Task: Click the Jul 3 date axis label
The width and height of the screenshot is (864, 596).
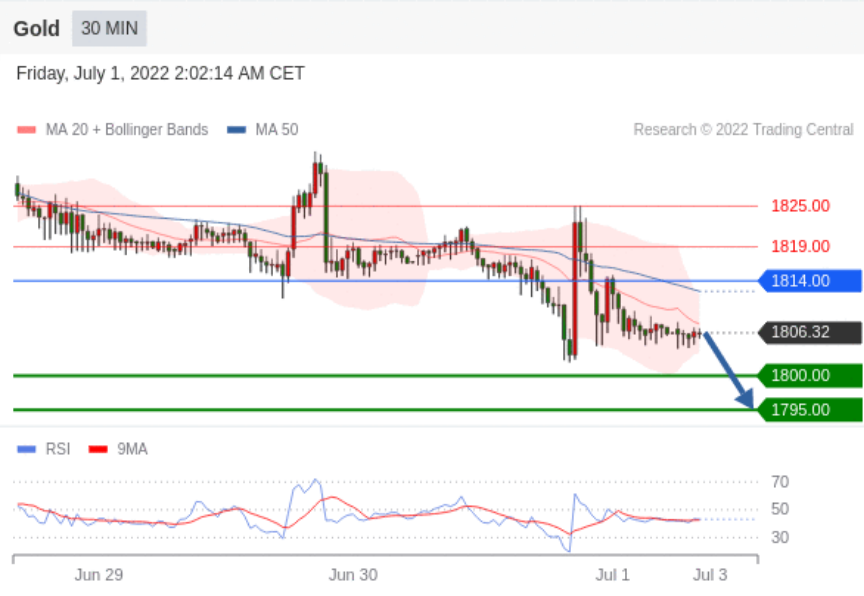Action: click(x=710, y=575)
